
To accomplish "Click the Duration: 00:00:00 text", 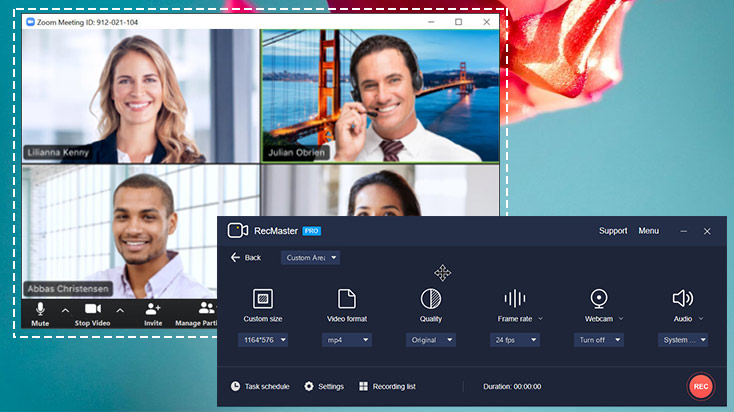I will 512,386.
